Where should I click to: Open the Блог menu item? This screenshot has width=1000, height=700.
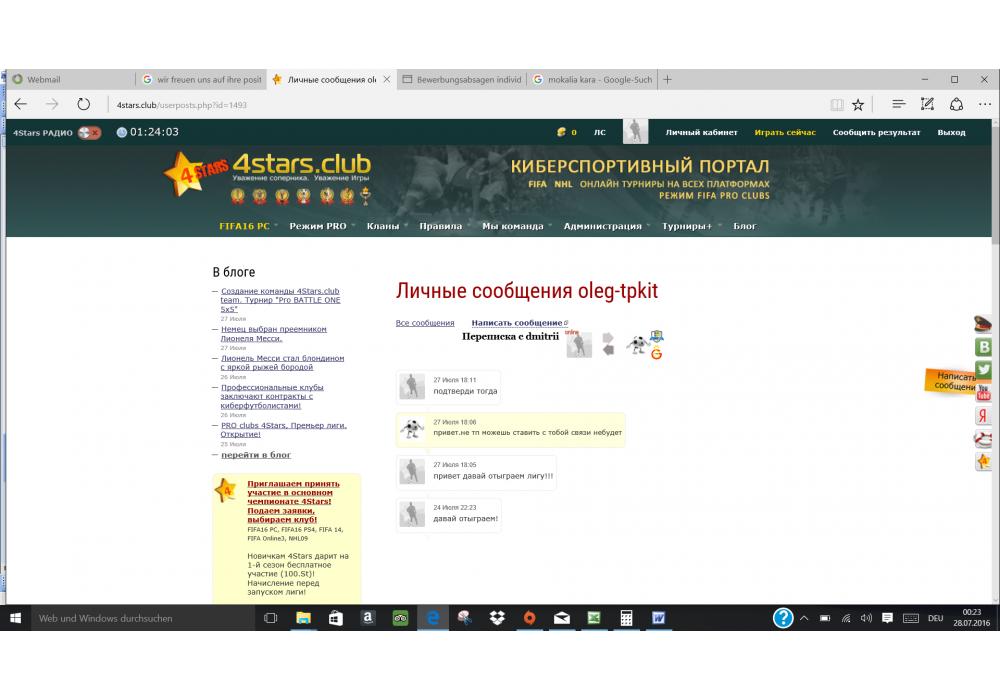[745, 226]
